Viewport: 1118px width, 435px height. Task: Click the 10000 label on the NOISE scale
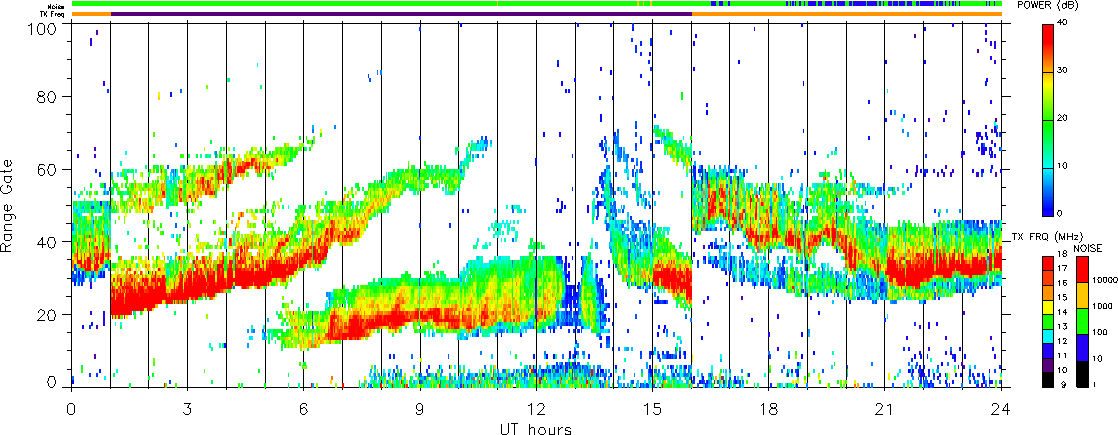(1104, 280)
